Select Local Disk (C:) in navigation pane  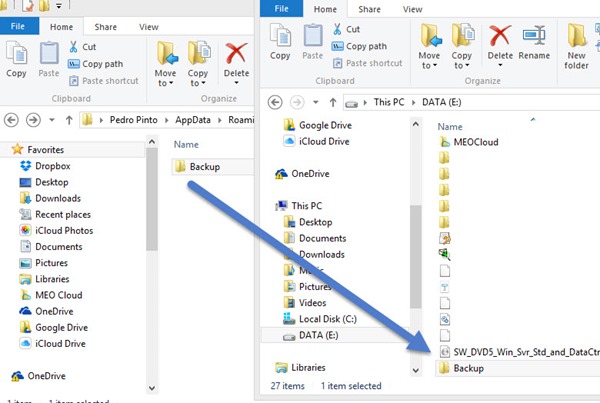point(320,319)
